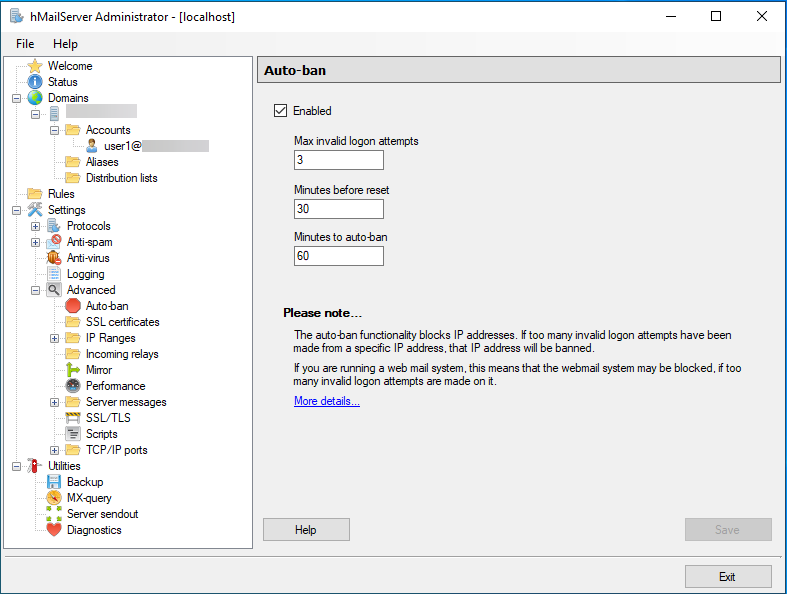Click the Minutes to auto-ban field
This screenshot has width=787, height=594.
click(x=339, y=256)
